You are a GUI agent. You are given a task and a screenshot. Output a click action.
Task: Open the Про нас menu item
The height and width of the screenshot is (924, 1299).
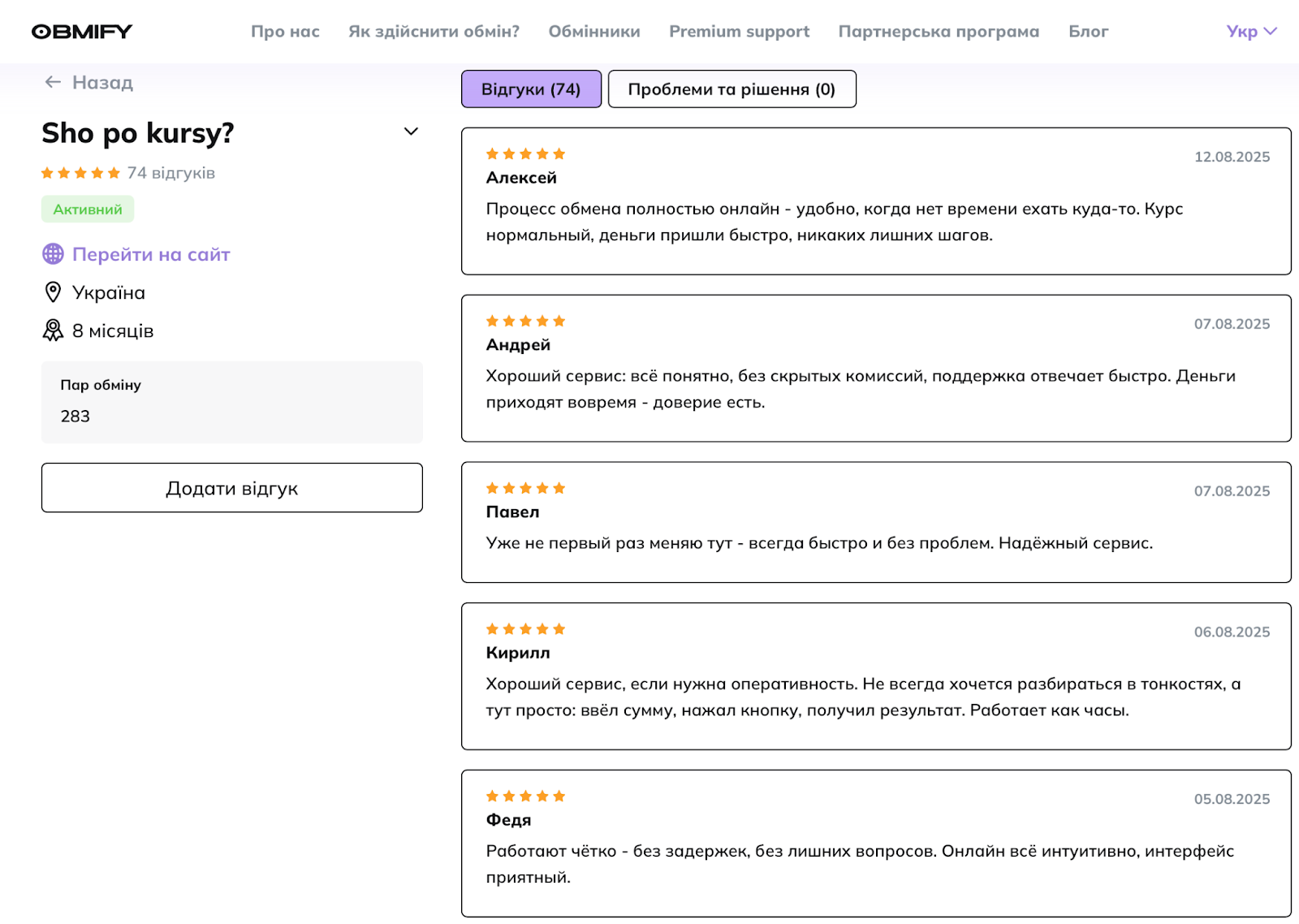pyautogui.click(x=285, y=32)
